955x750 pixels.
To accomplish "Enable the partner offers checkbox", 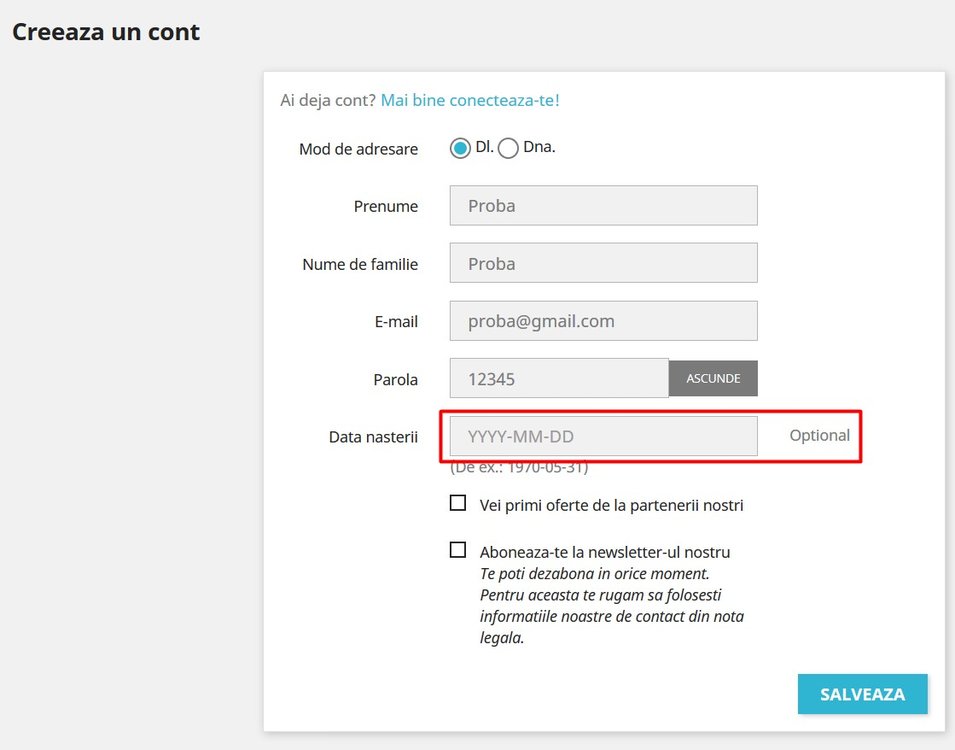I will point(458,503).
